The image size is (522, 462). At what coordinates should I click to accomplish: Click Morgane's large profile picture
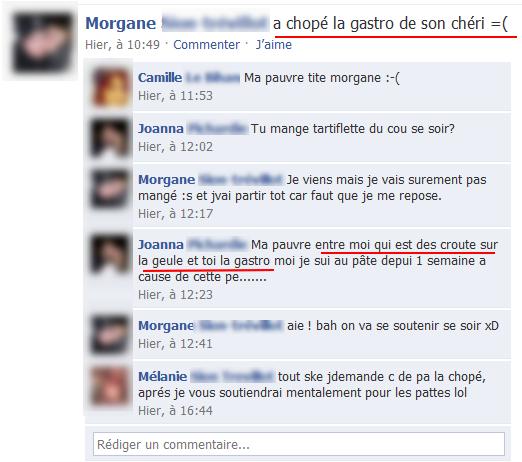42,42
